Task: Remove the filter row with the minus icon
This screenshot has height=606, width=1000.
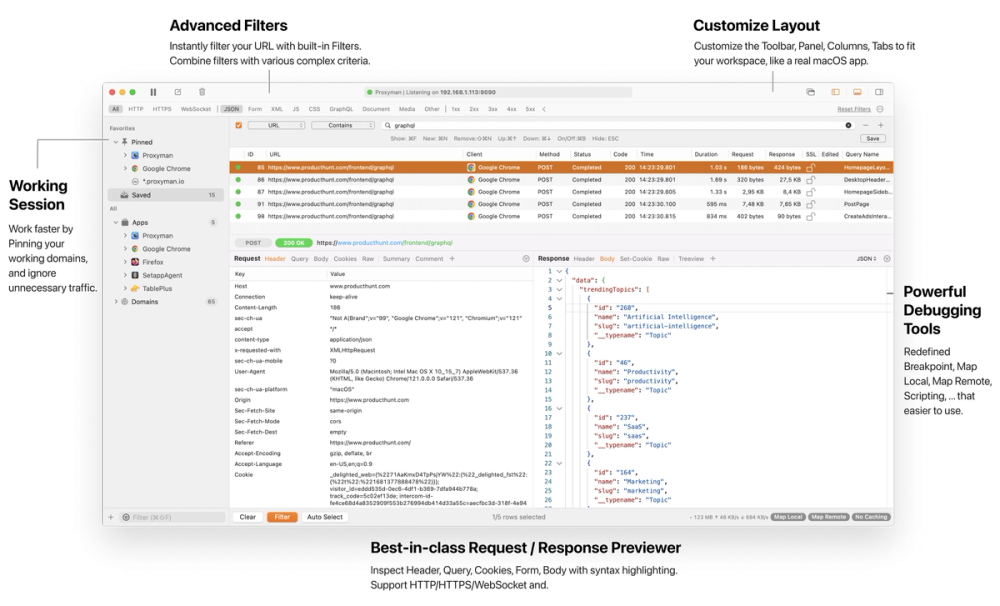Action: coord(865,125)
